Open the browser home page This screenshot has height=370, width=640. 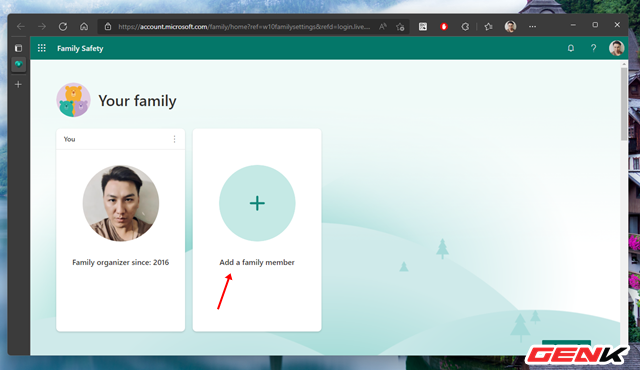84,27
